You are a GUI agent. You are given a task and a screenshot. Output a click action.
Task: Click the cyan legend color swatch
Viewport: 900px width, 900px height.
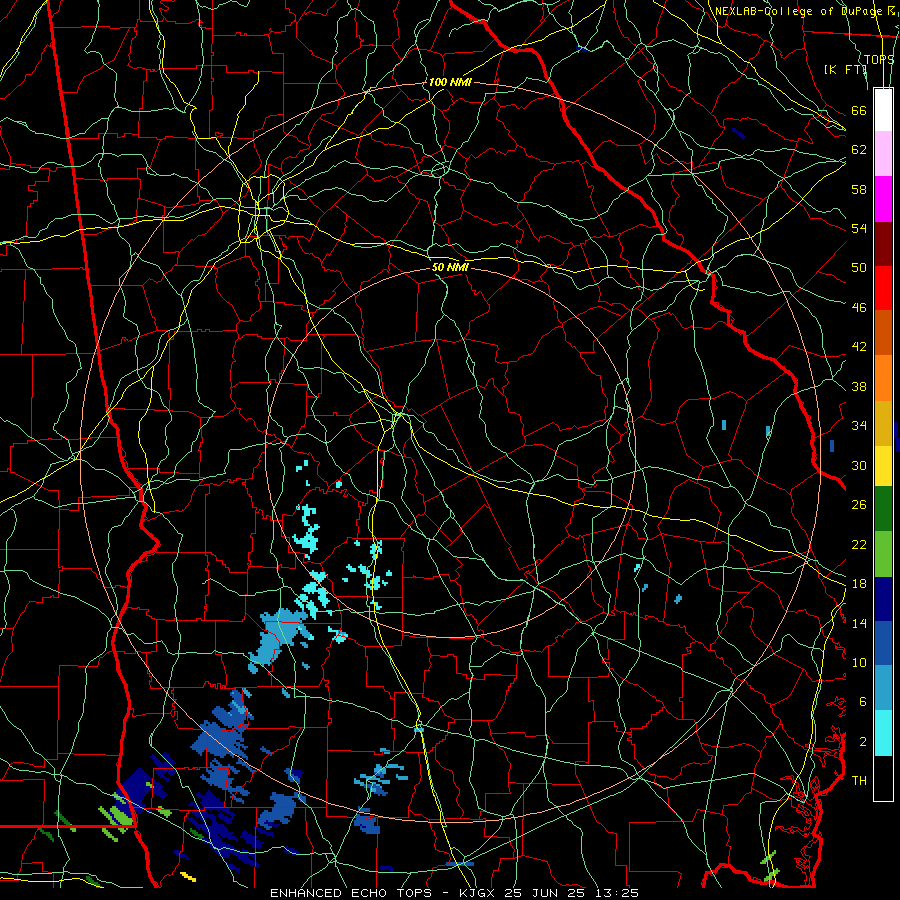click(x=883, y=733)
